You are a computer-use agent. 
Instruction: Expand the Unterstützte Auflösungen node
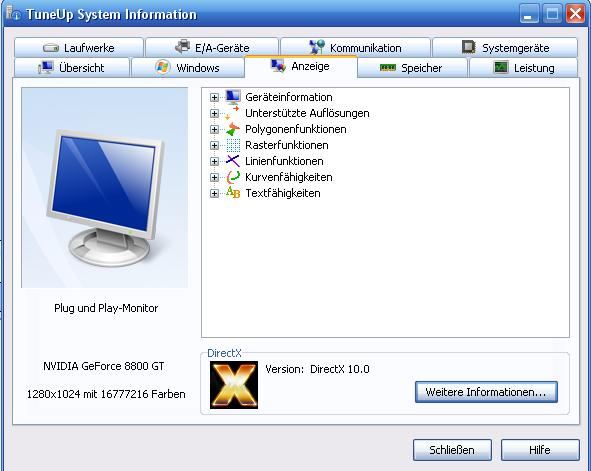[214, 113]
